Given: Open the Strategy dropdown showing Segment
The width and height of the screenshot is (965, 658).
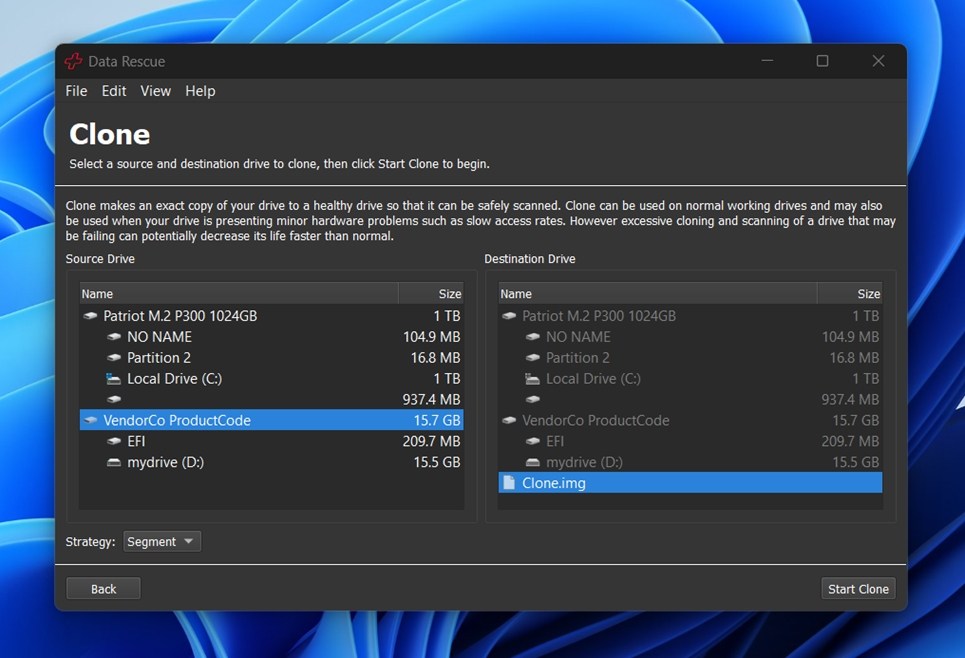Looking at the screenshot, I should click(162, 542).
